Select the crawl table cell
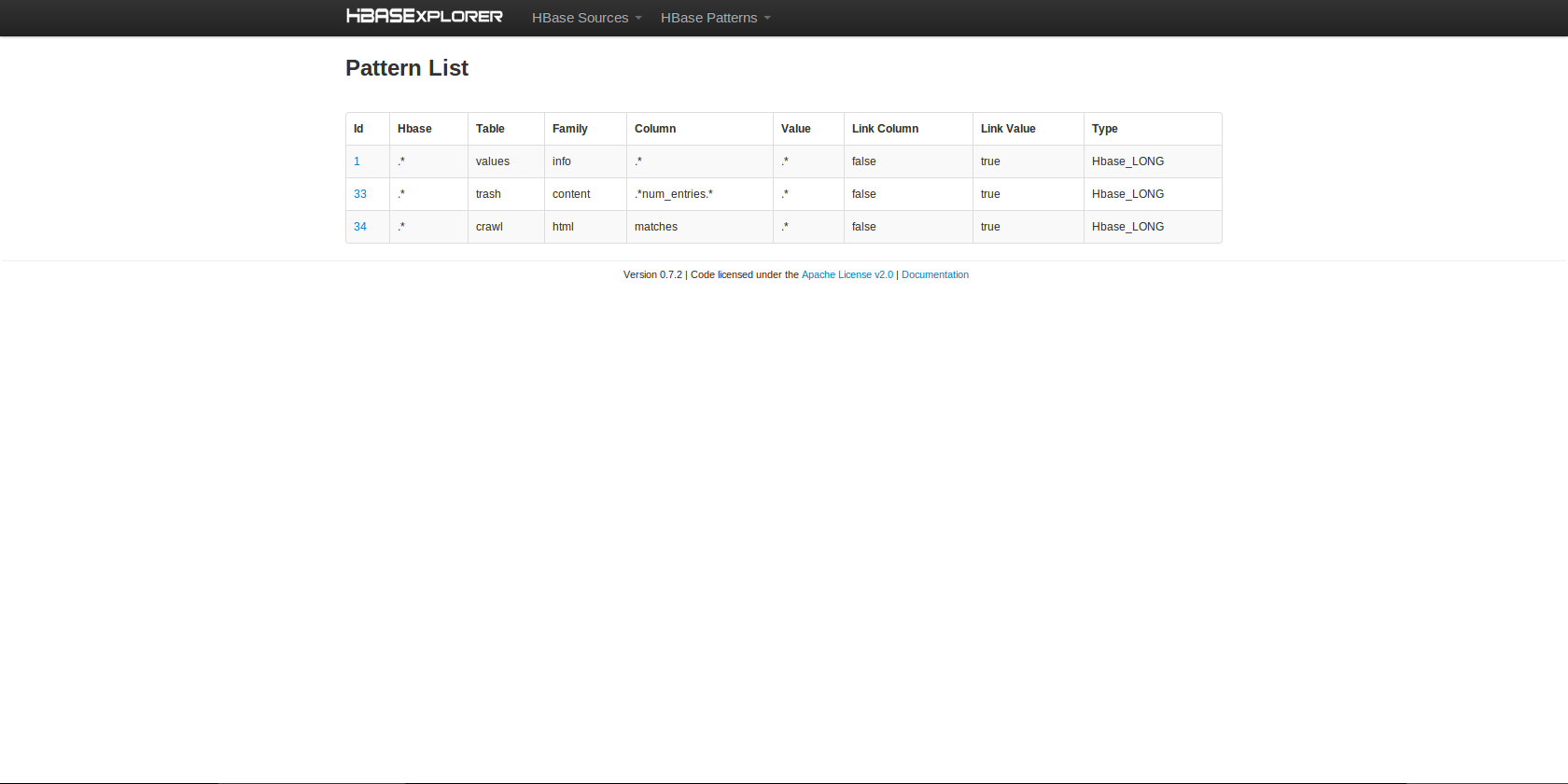The image size is (1568, 784). click(489, 227)
